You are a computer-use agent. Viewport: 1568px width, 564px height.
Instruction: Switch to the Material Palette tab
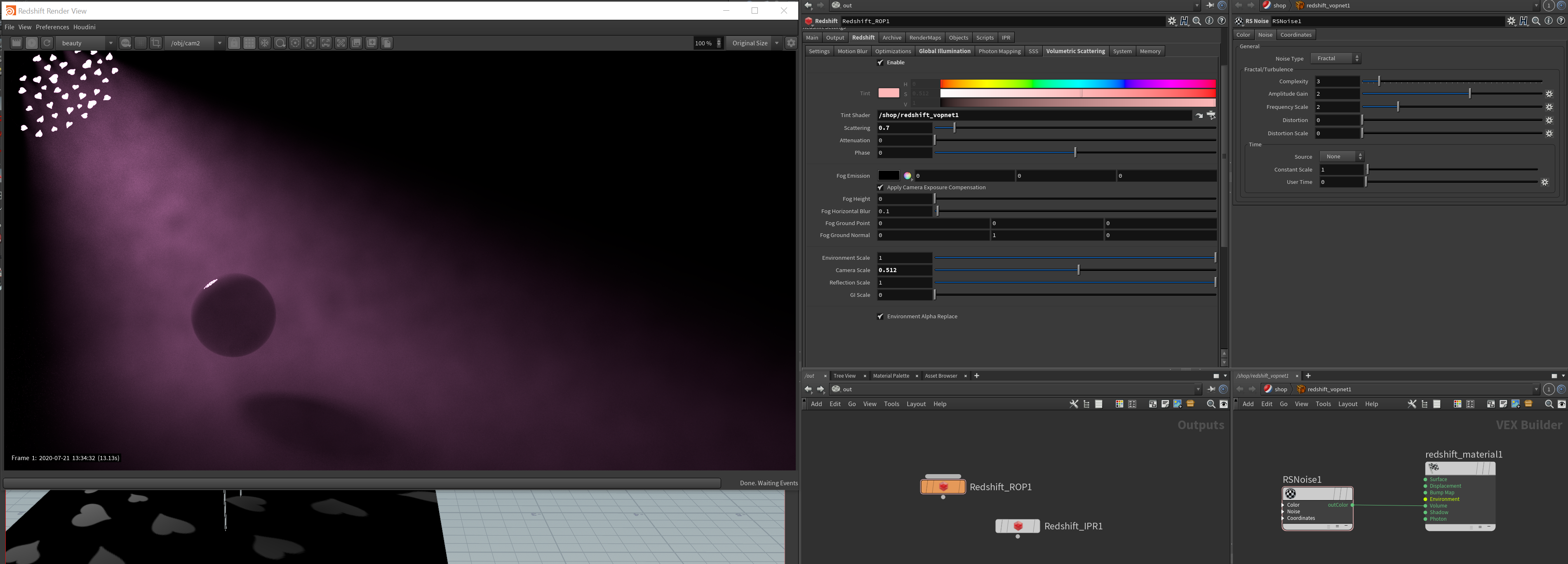click(891, 376)
